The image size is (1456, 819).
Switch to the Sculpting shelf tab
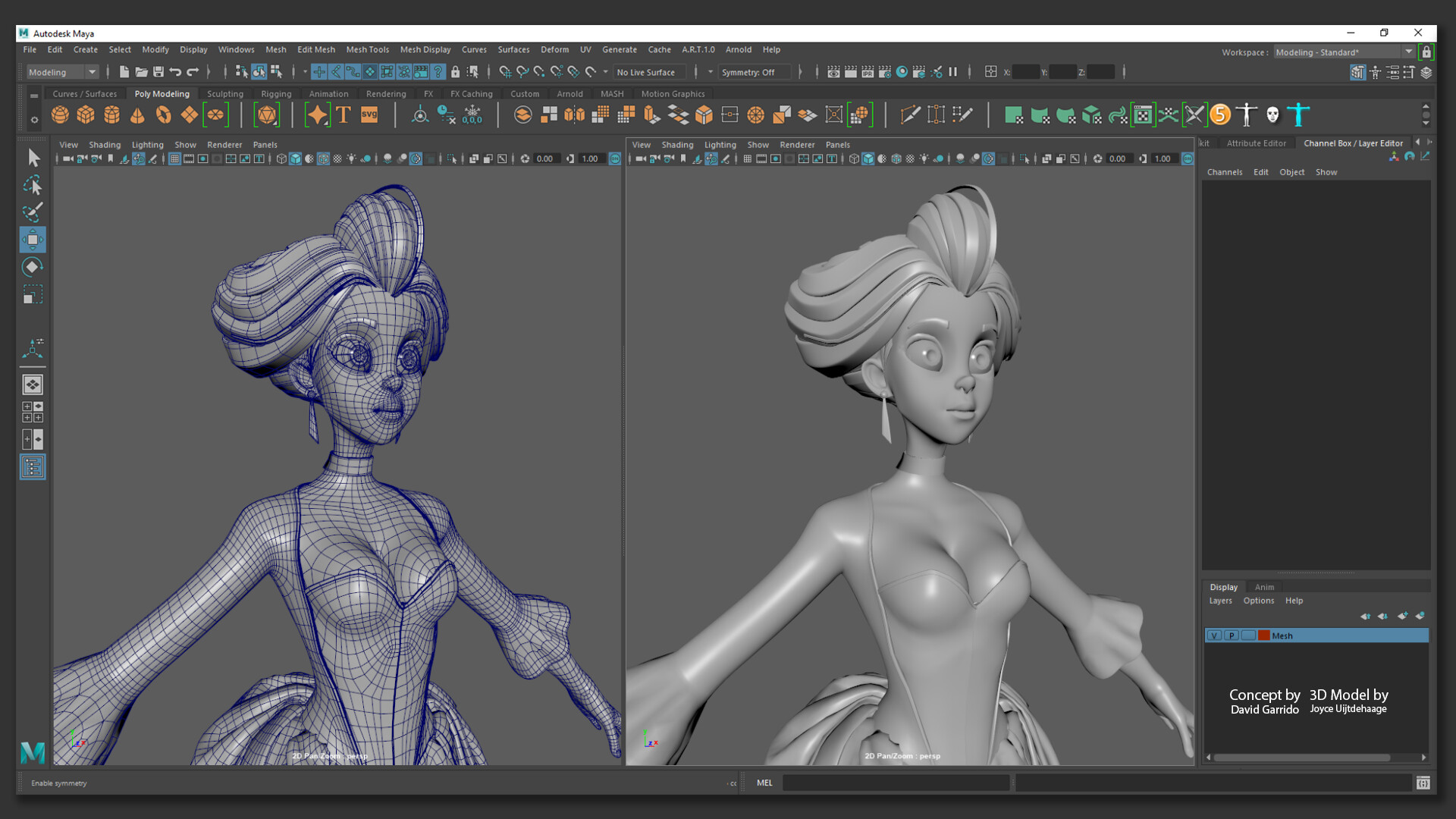225,94
